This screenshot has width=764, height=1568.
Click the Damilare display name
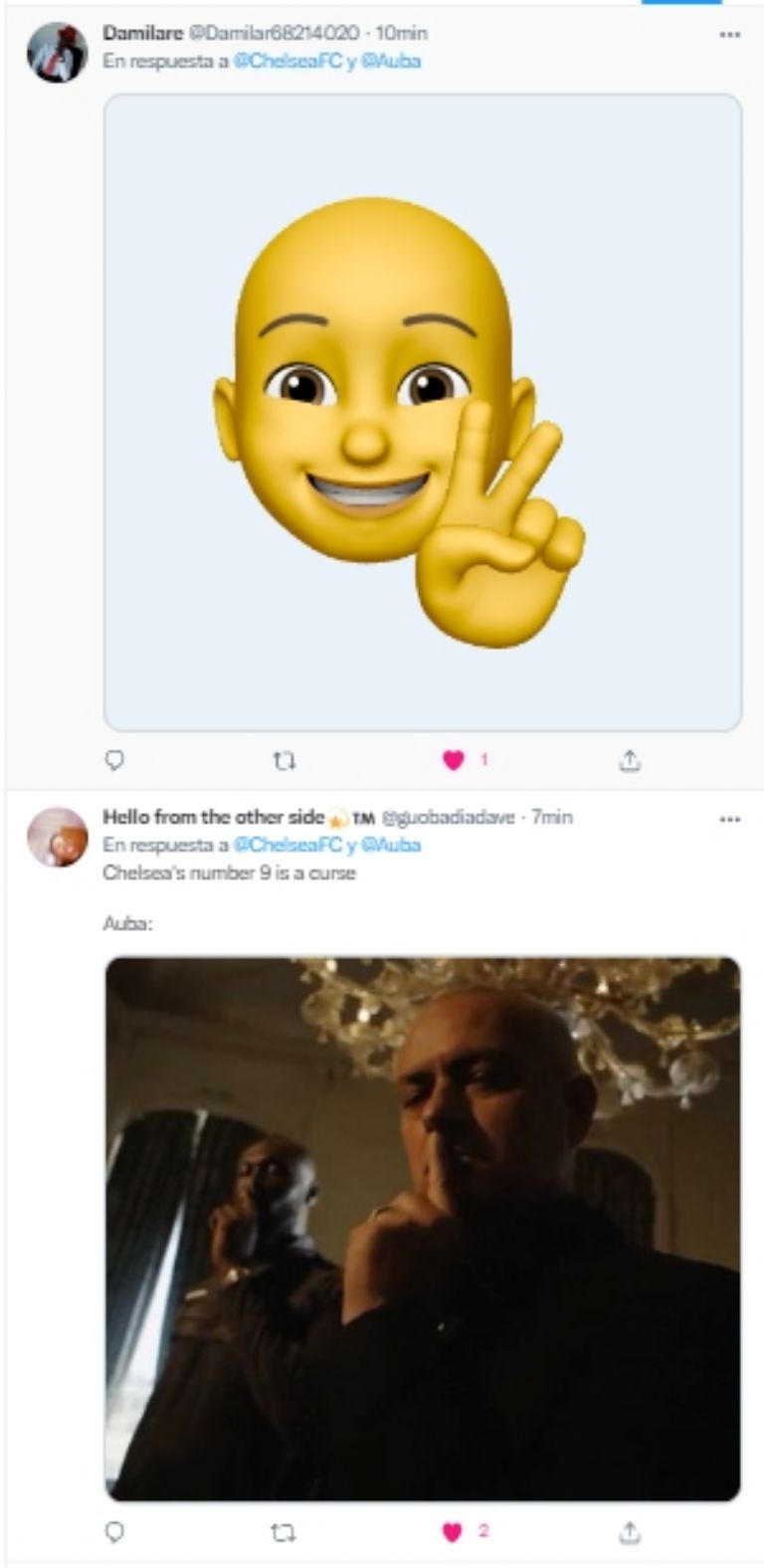143,33
